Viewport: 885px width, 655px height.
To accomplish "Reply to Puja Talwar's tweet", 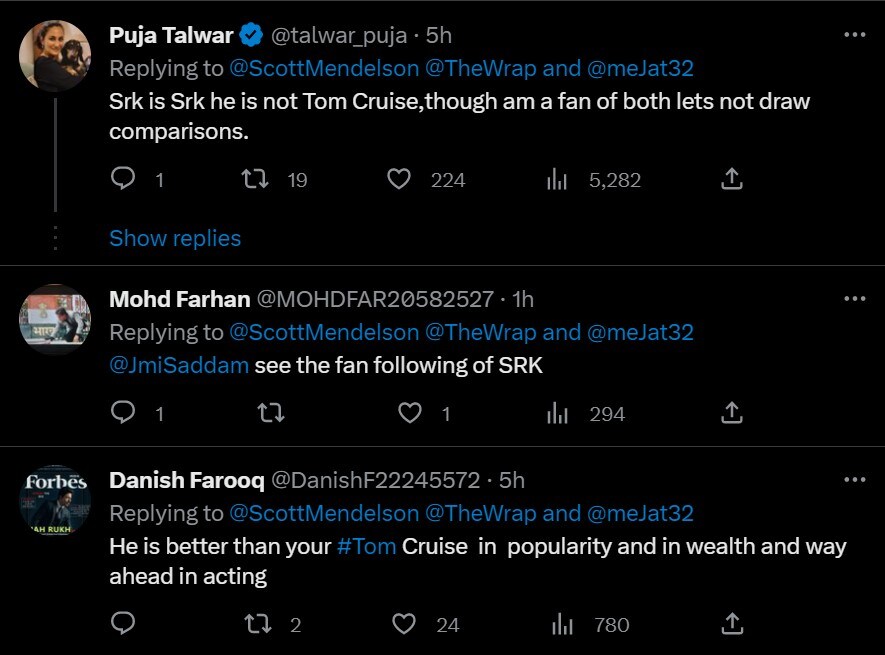I will pyautogui.click(x=123, y=179).
